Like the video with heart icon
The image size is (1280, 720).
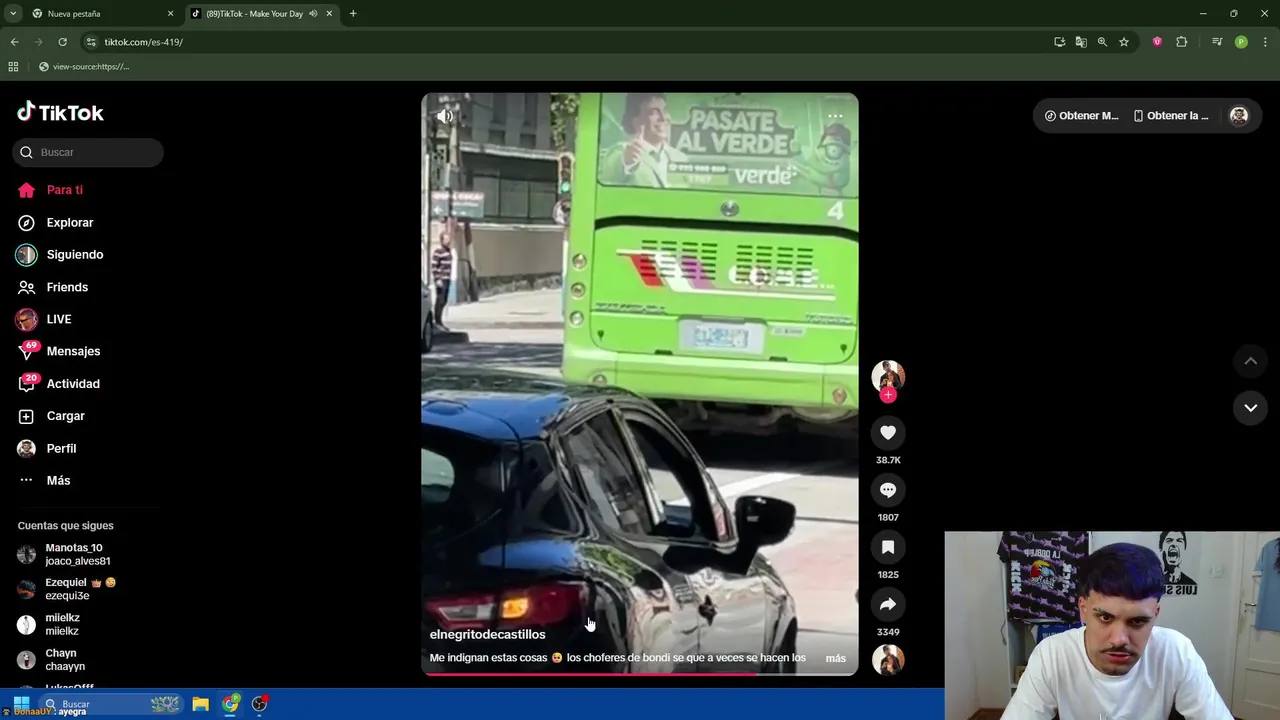coord(888,432)
